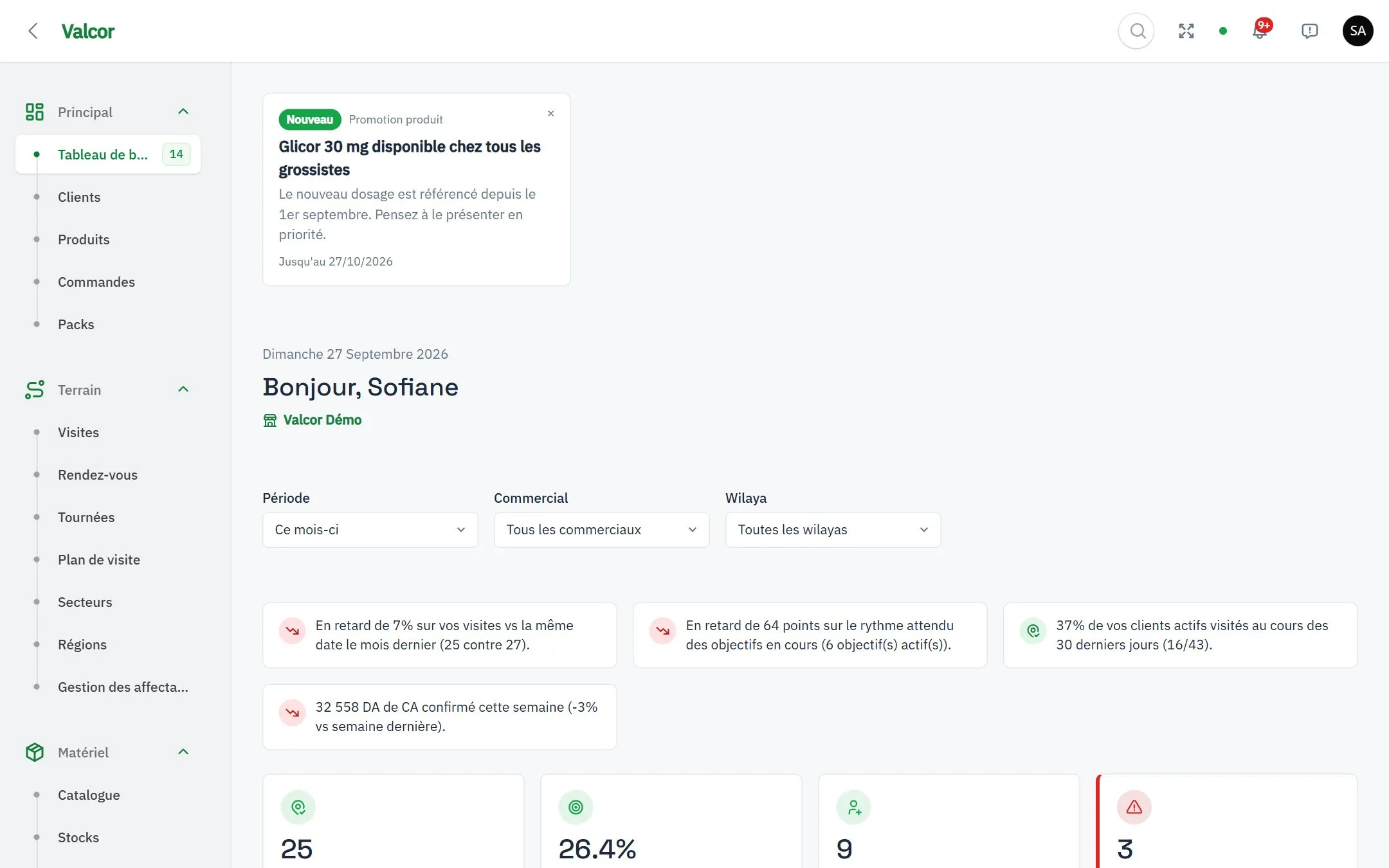This screenshot has width=1389, height=868.
Task: Click the alert about 64 points de retard
Action: [x=810, y=635]
